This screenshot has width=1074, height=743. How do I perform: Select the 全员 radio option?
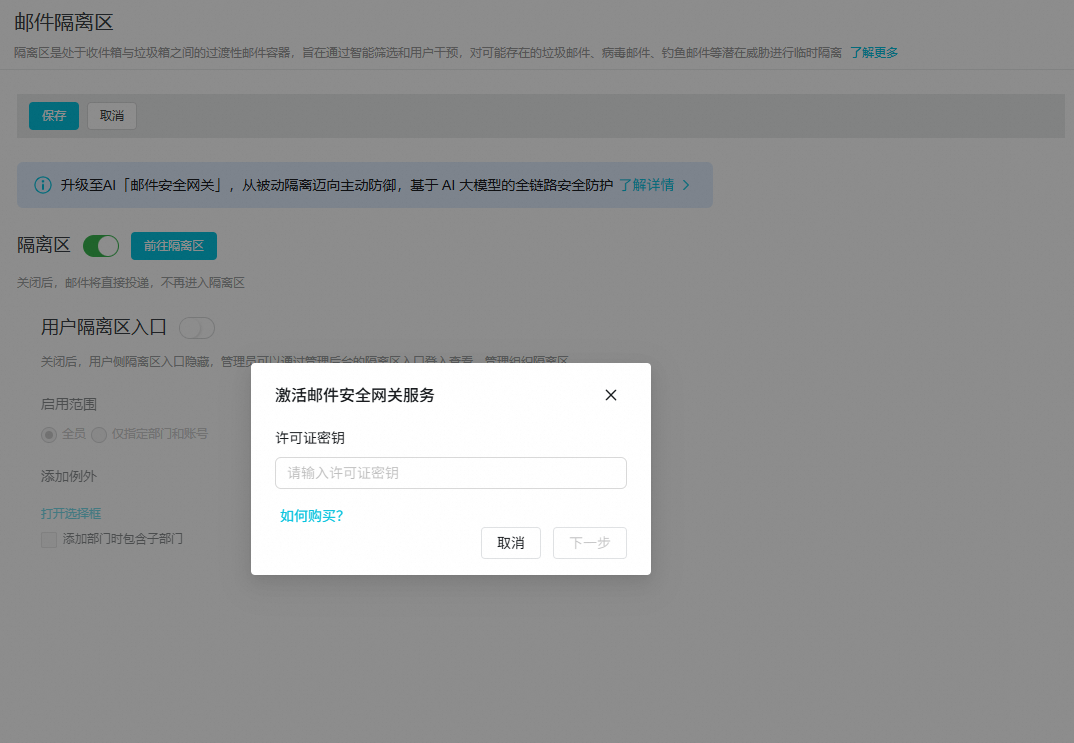[x=49, y=434]
